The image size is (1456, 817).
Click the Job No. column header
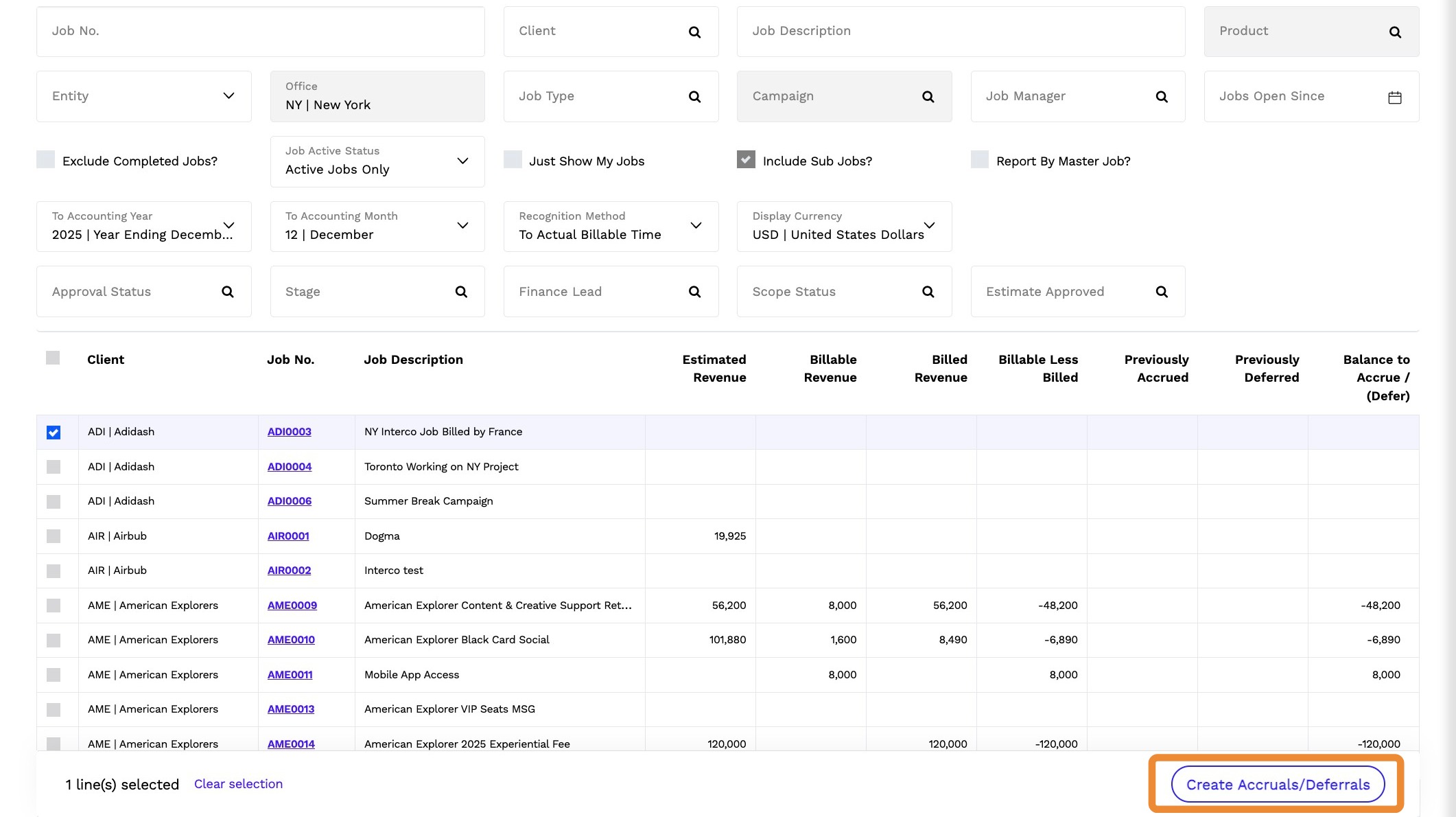click(290, 360)
